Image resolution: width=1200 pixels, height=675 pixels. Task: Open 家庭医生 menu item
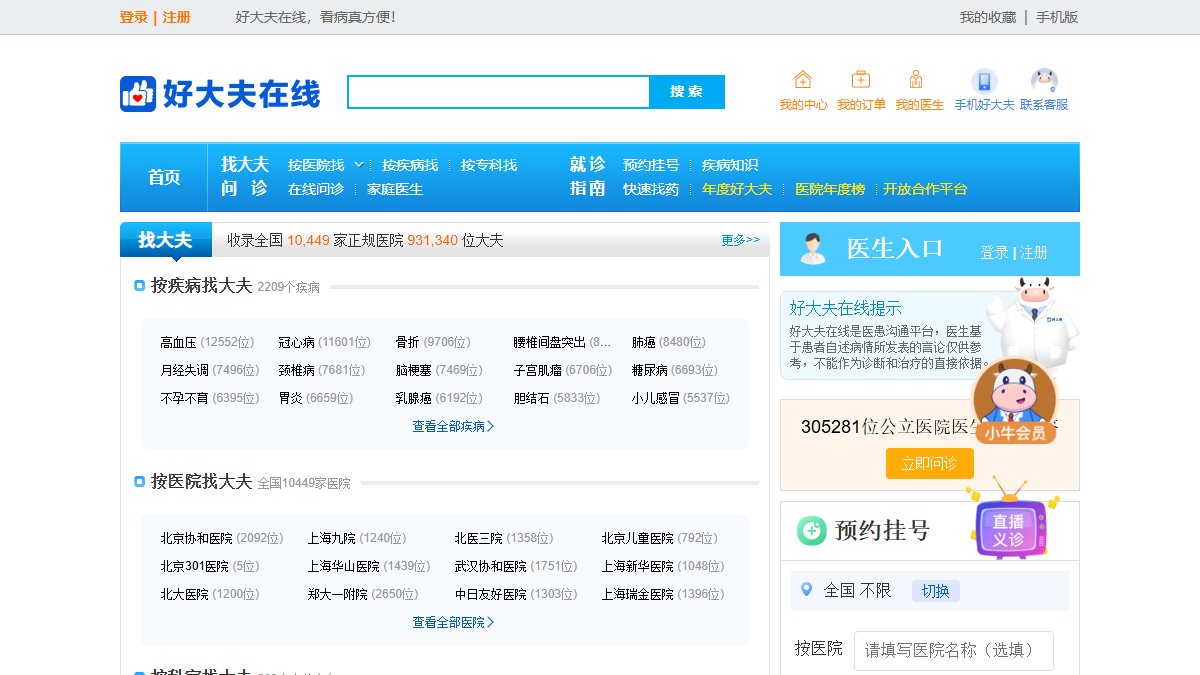coord(395,189)
